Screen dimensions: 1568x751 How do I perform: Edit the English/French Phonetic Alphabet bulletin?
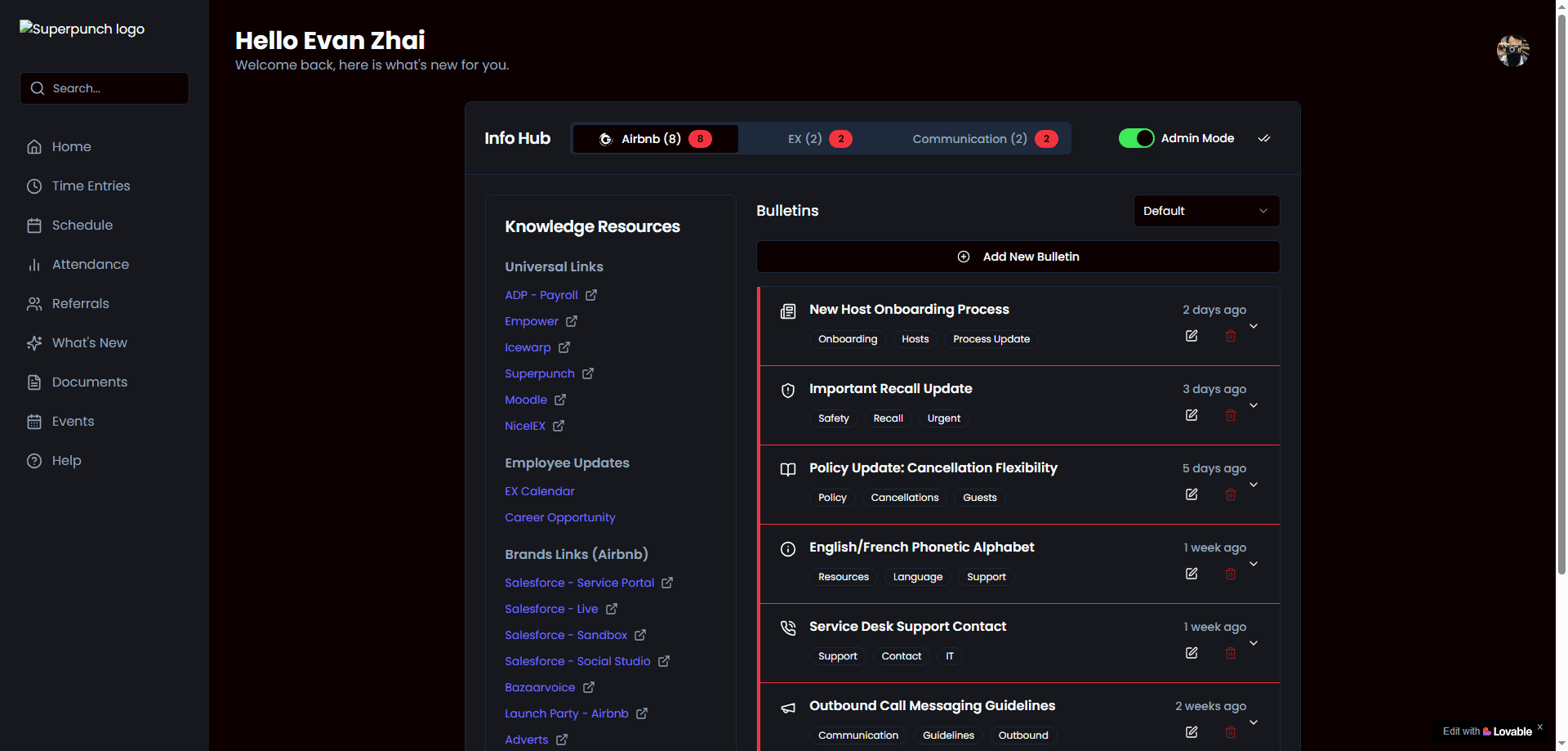tap(1192, 574)
